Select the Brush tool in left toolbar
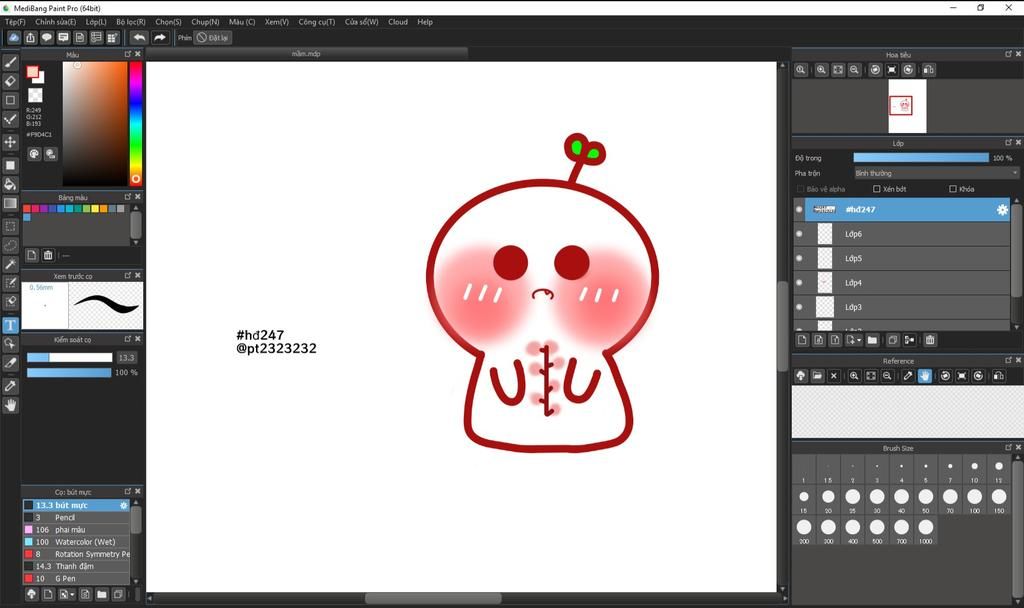Image resolution: width=1024 pixels, height=608 pixels. (x=10, y=63)
